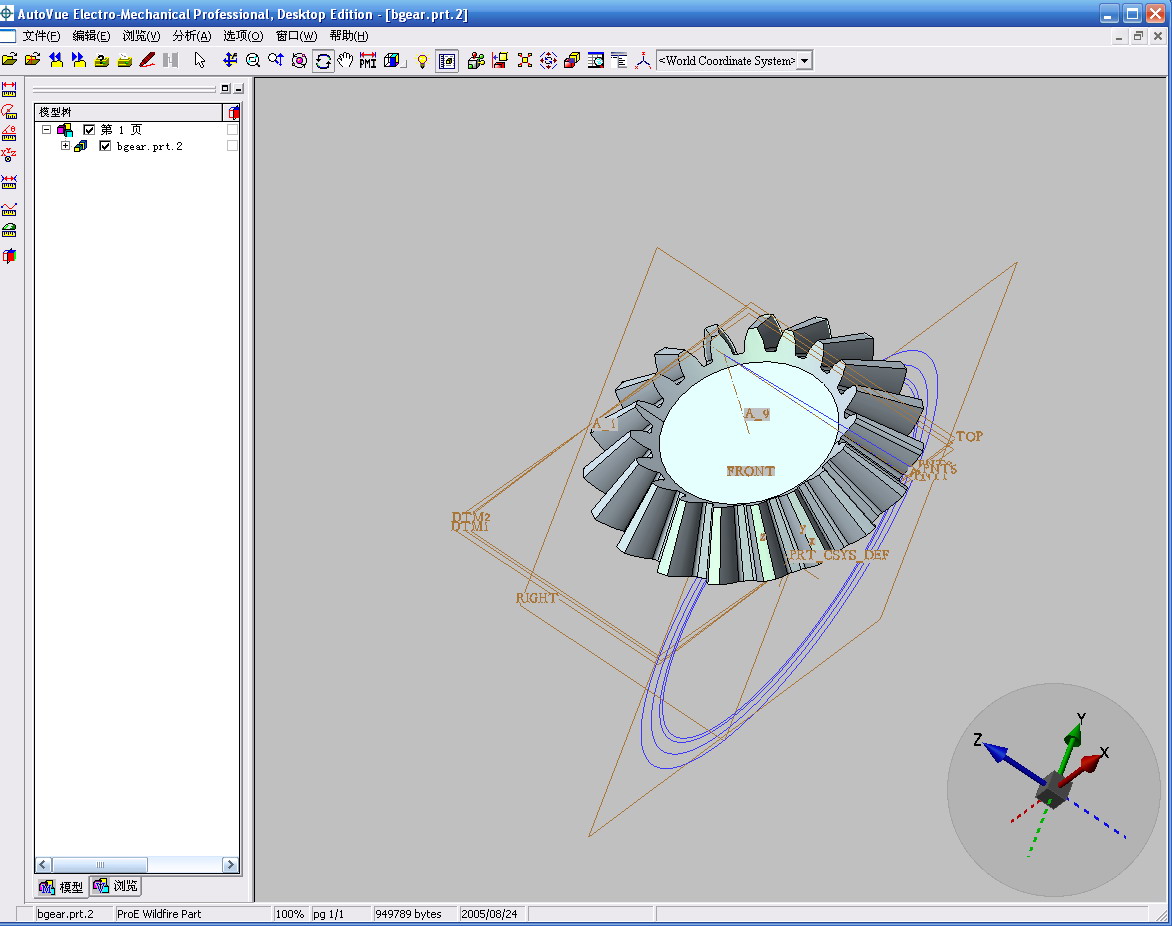
Task: Select the arrow pointer tool
Action: (200, 61)
